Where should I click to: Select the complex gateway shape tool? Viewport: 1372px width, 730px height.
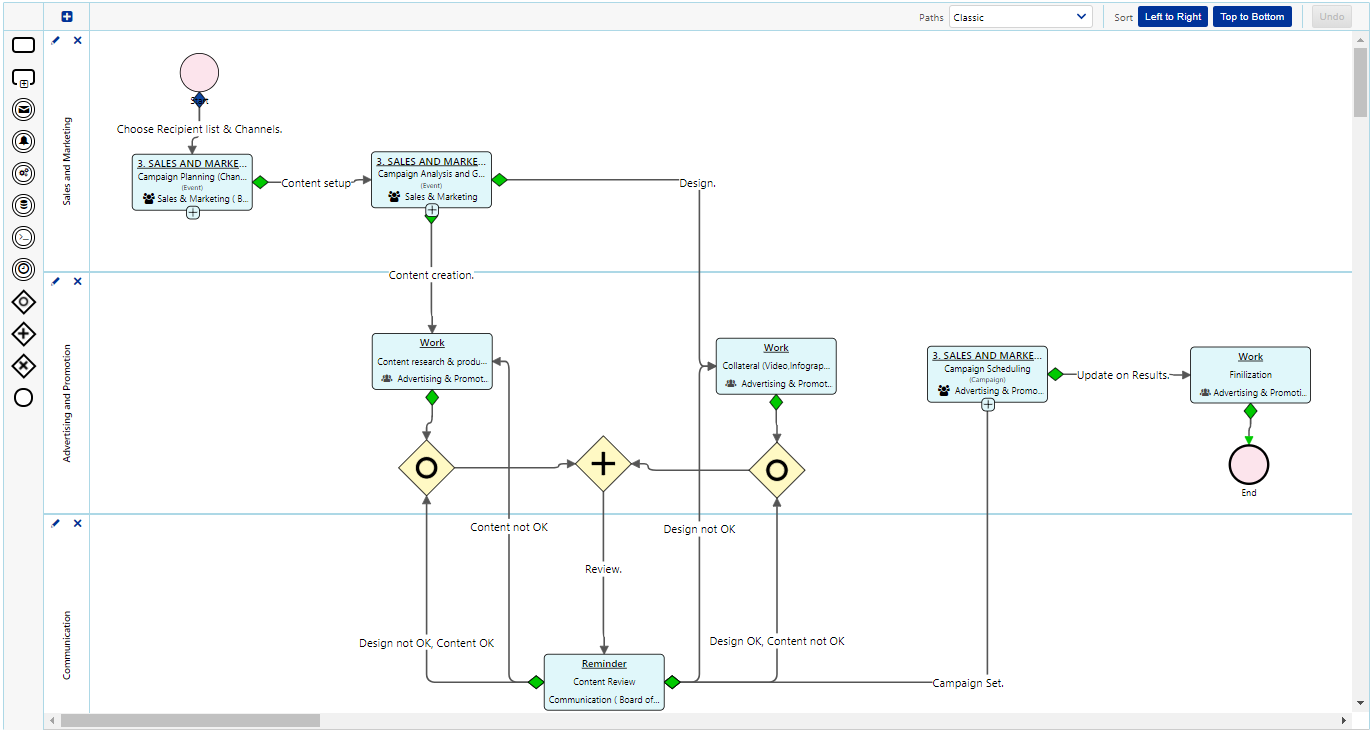tap(23, 365)
